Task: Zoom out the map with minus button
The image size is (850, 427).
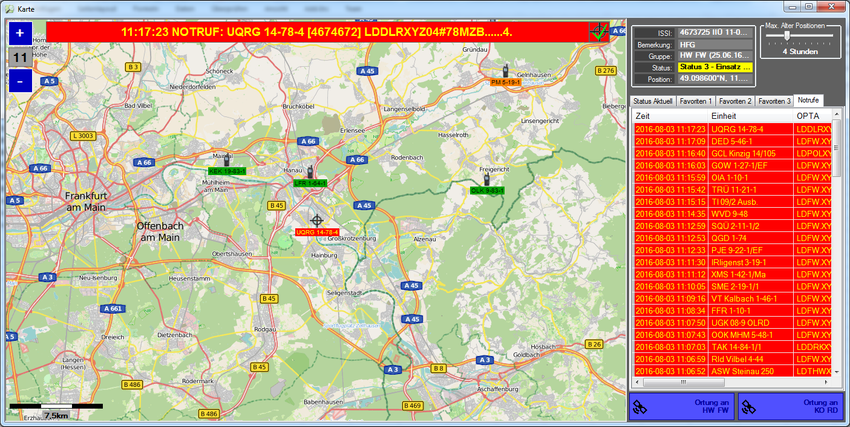Action: (20, 81)
